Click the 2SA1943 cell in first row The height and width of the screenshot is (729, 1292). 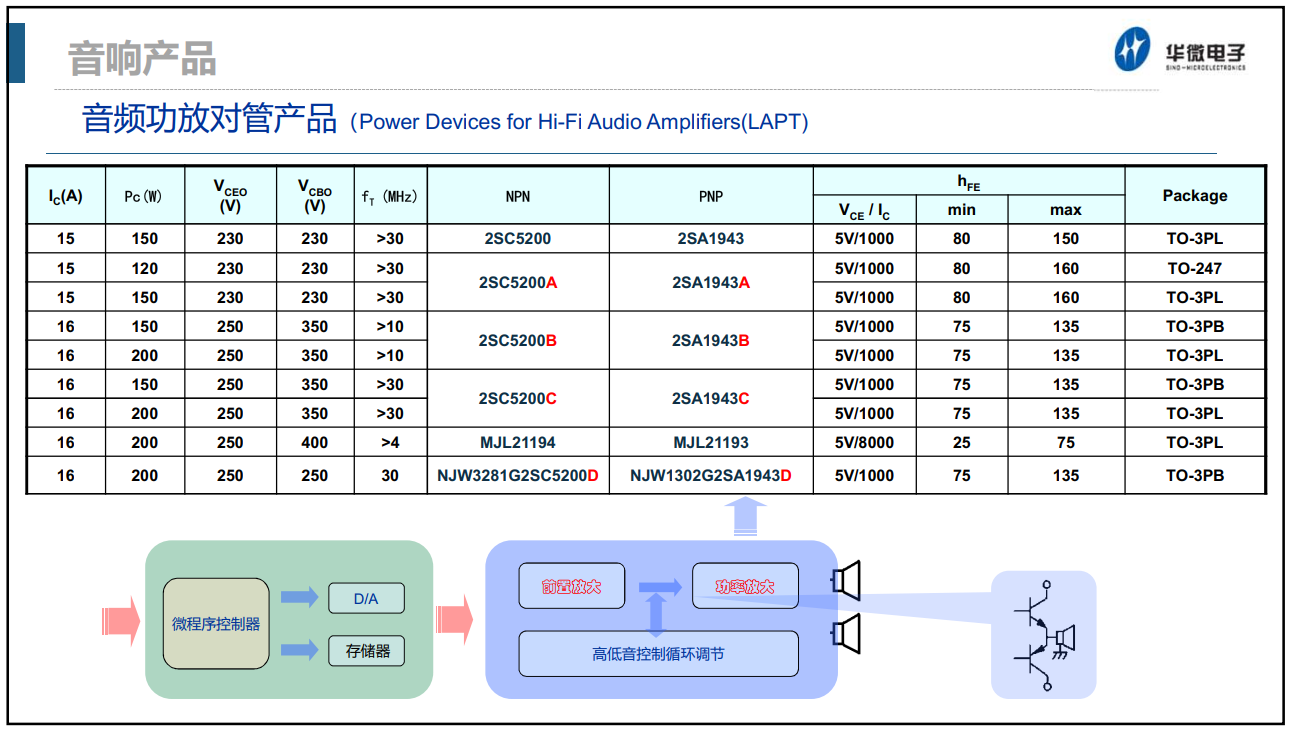[711, 239]
